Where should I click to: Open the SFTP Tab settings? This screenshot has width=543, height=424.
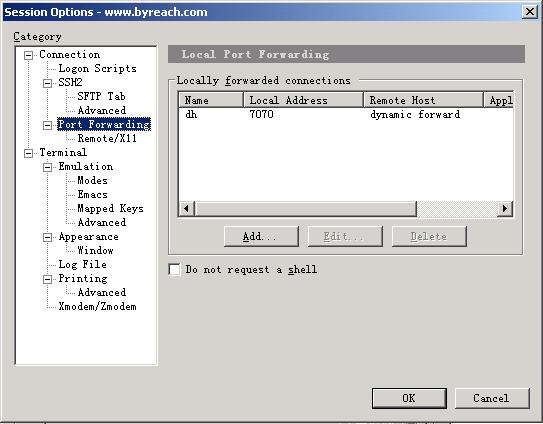(101, 96)
